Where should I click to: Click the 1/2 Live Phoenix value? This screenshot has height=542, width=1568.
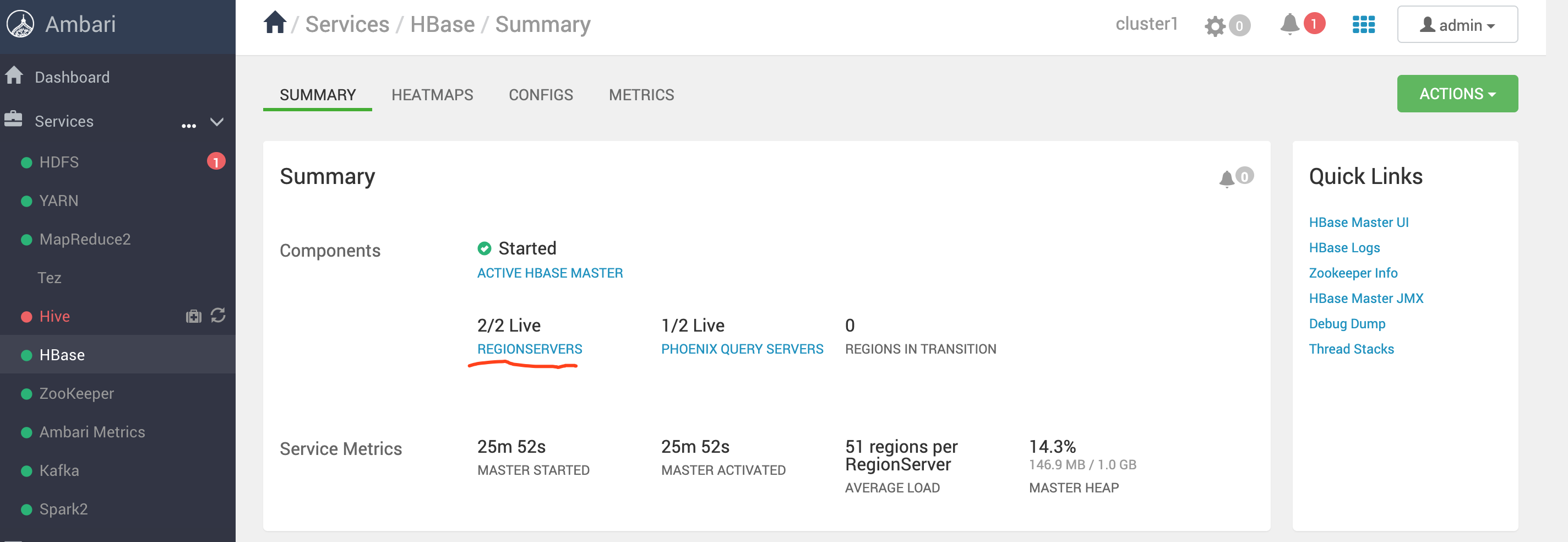[692, 325]
